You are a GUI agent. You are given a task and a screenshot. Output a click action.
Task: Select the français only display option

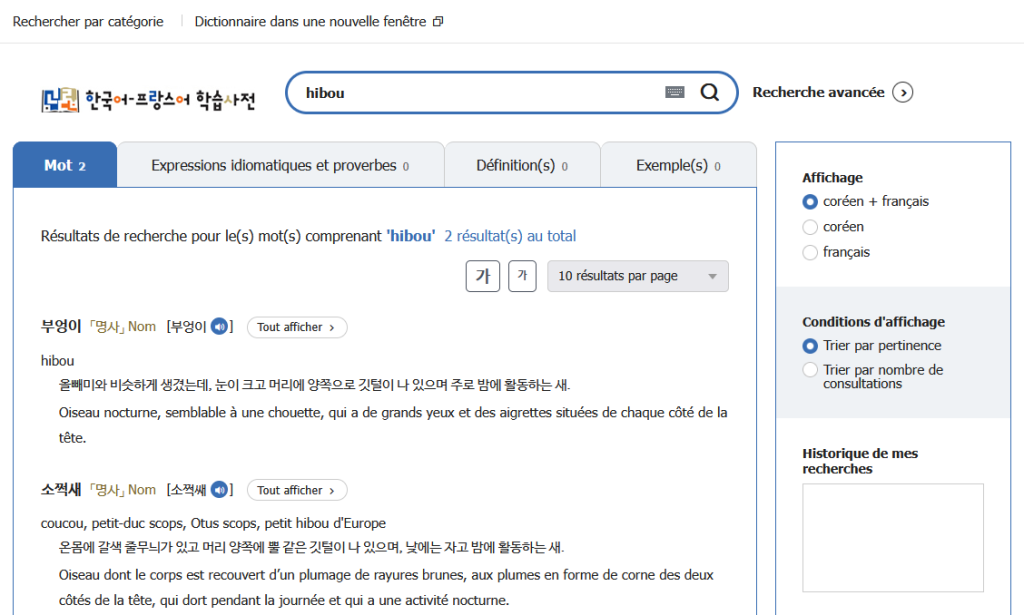point(810,253)
